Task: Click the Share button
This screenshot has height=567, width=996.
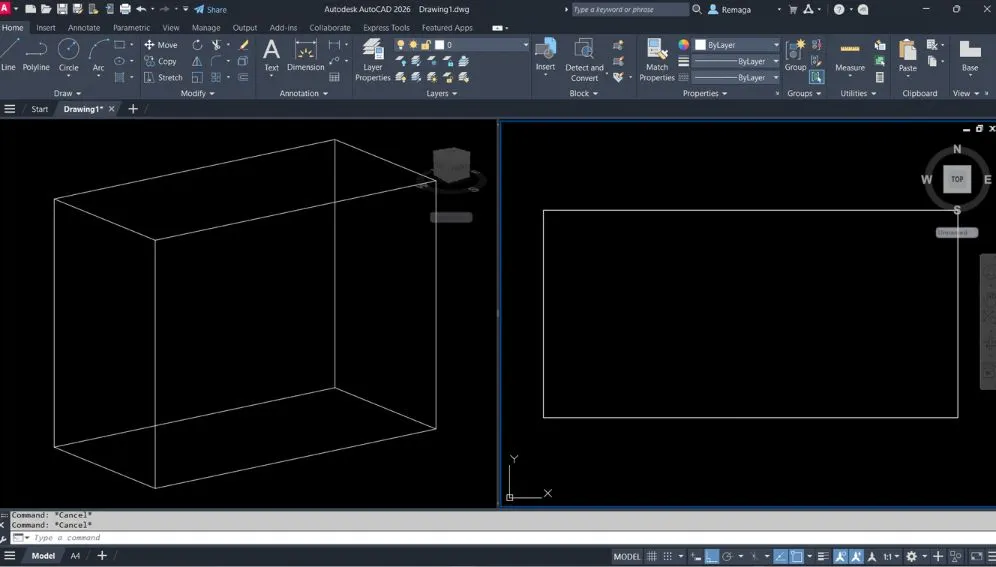Action: (211, 9)
